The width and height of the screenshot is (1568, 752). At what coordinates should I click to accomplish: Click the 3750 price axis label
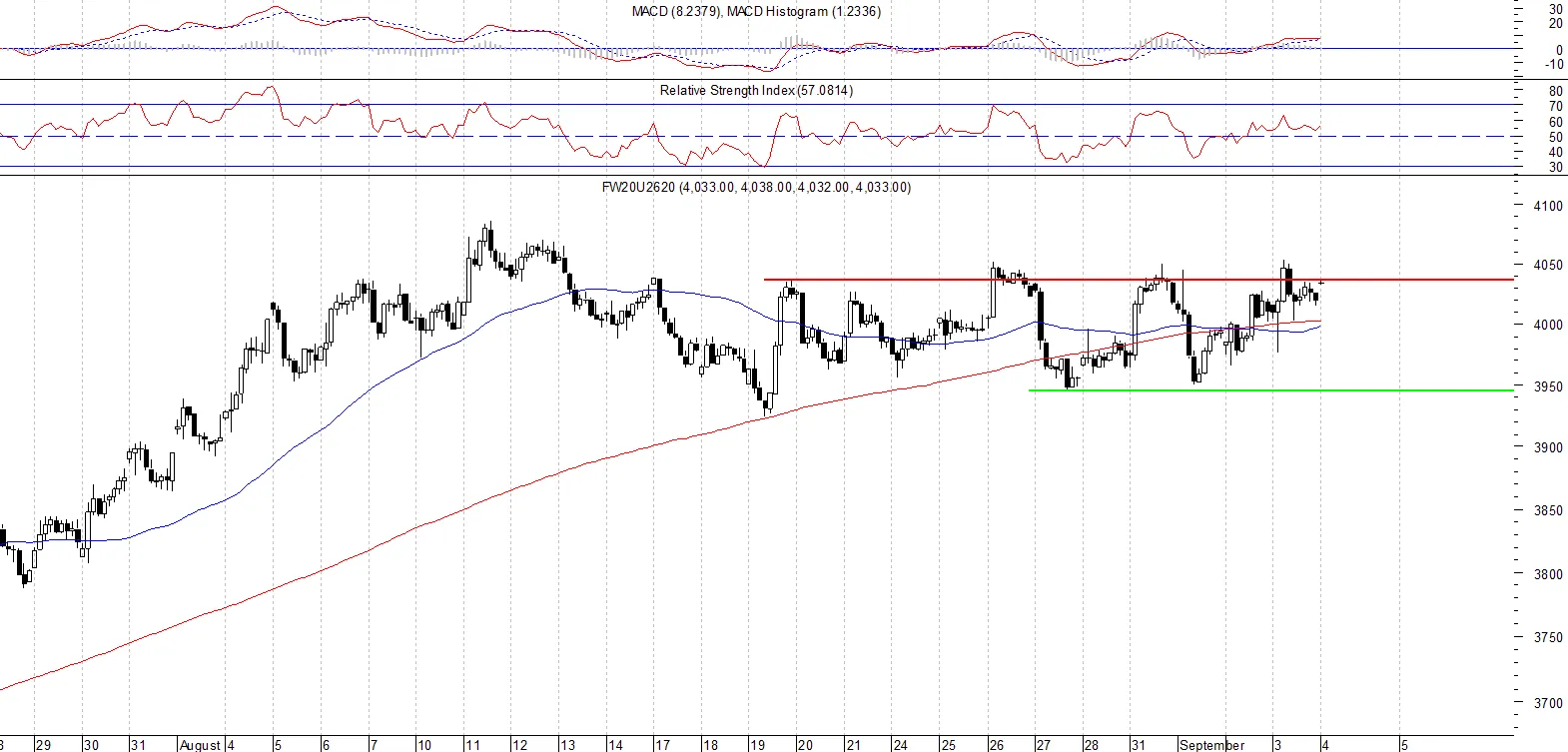pyautogui.click(x=1548, y=637)
